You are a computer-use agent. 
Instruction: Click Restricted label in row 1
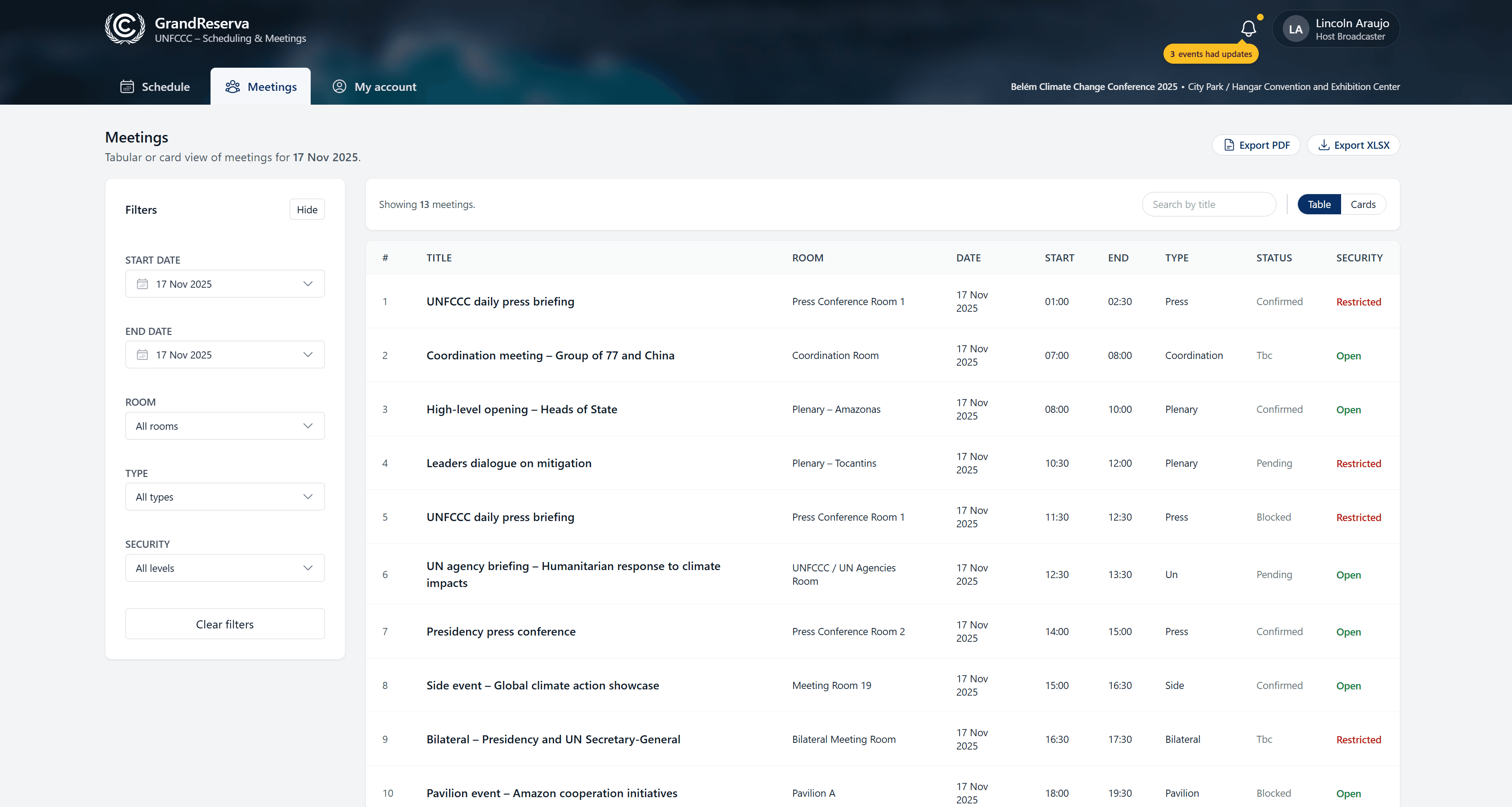[x=1358, y=302]
